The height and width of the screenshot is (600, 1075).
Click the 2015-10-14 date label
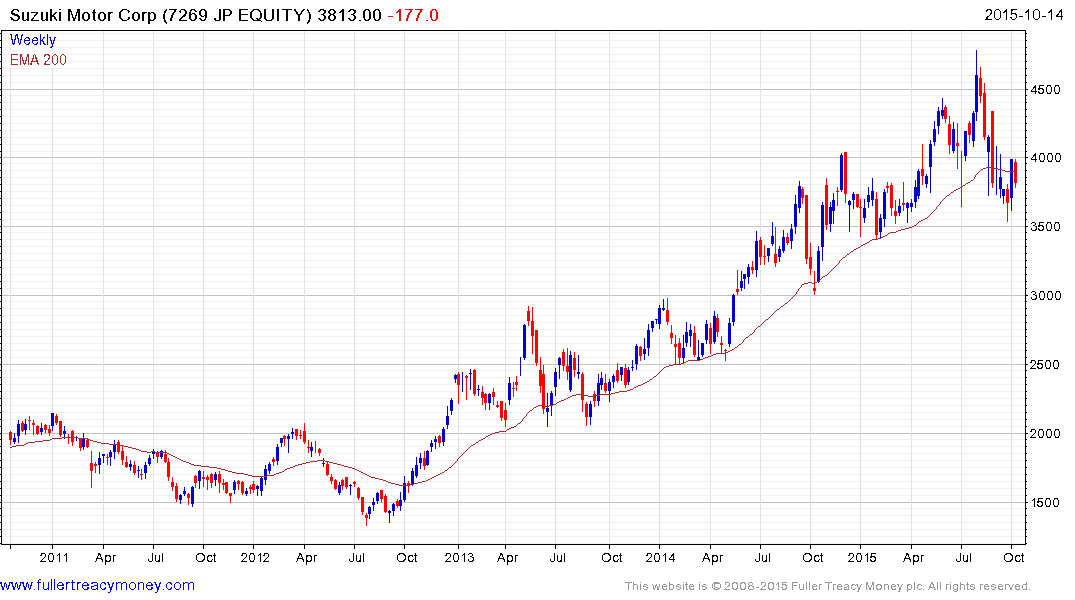pos(1024,15)
